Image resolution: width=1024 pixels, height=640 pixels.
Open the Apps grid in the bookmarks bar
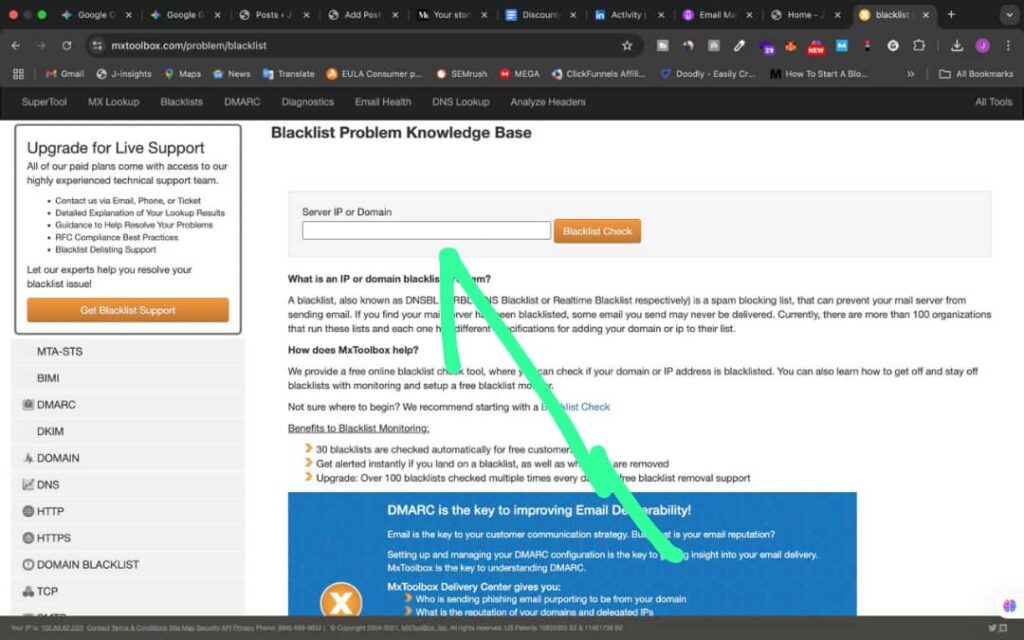18,74
